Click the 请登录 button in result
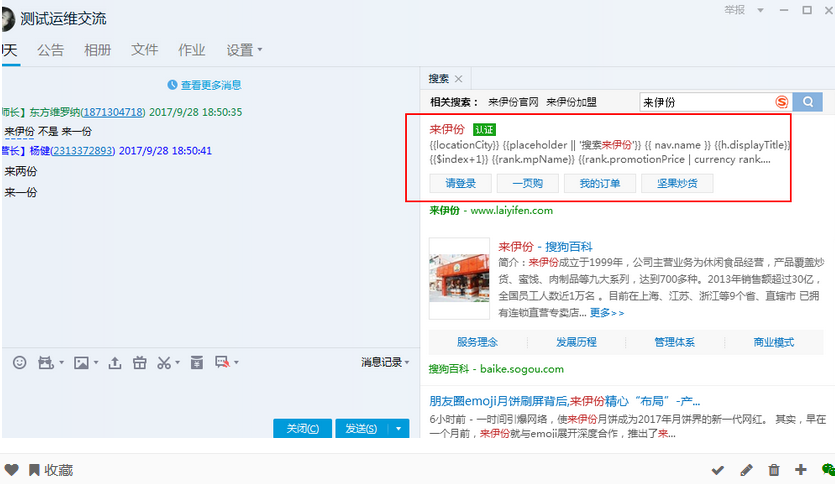This screenshot has height=484, width=835. click(x=461, y=183)
